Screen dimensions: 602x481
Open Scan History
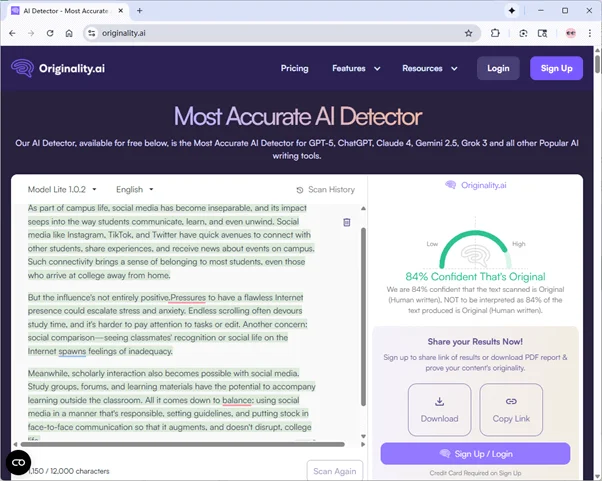325,190
